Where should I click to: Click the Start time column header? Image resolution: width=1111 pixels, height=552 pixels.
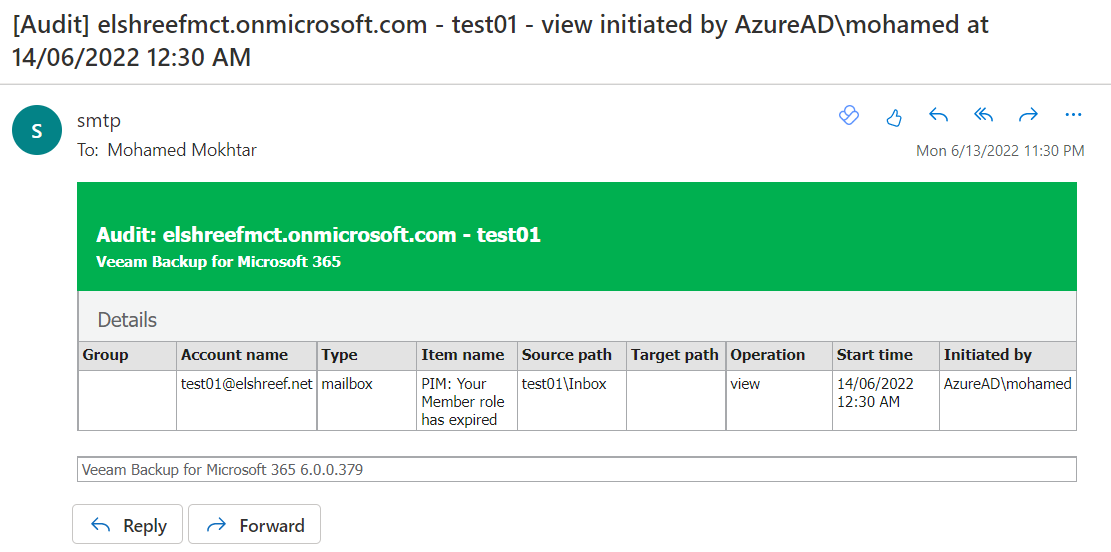coord(875,355)
